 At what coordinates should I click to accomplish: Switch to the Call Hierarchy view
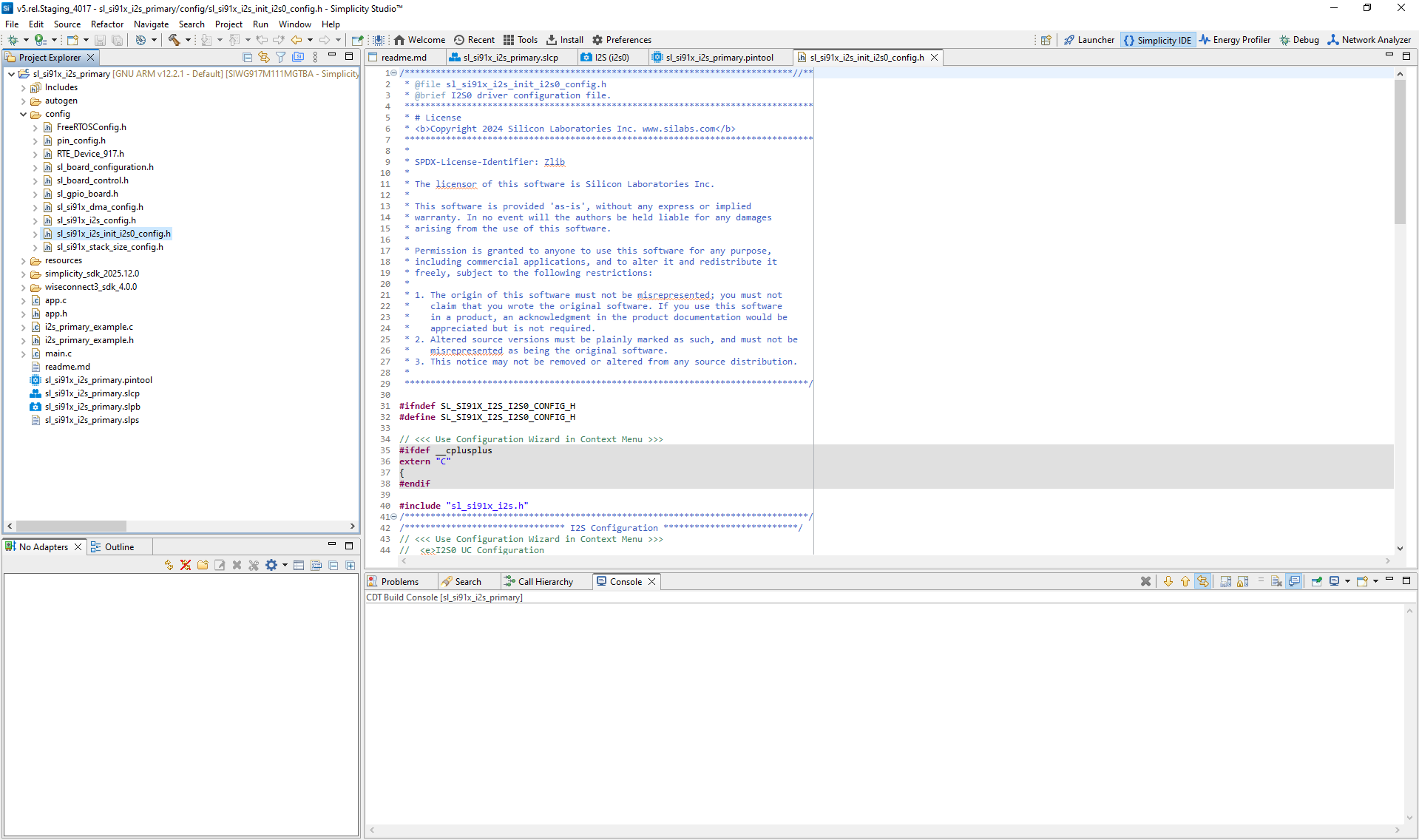pos(545,581)
